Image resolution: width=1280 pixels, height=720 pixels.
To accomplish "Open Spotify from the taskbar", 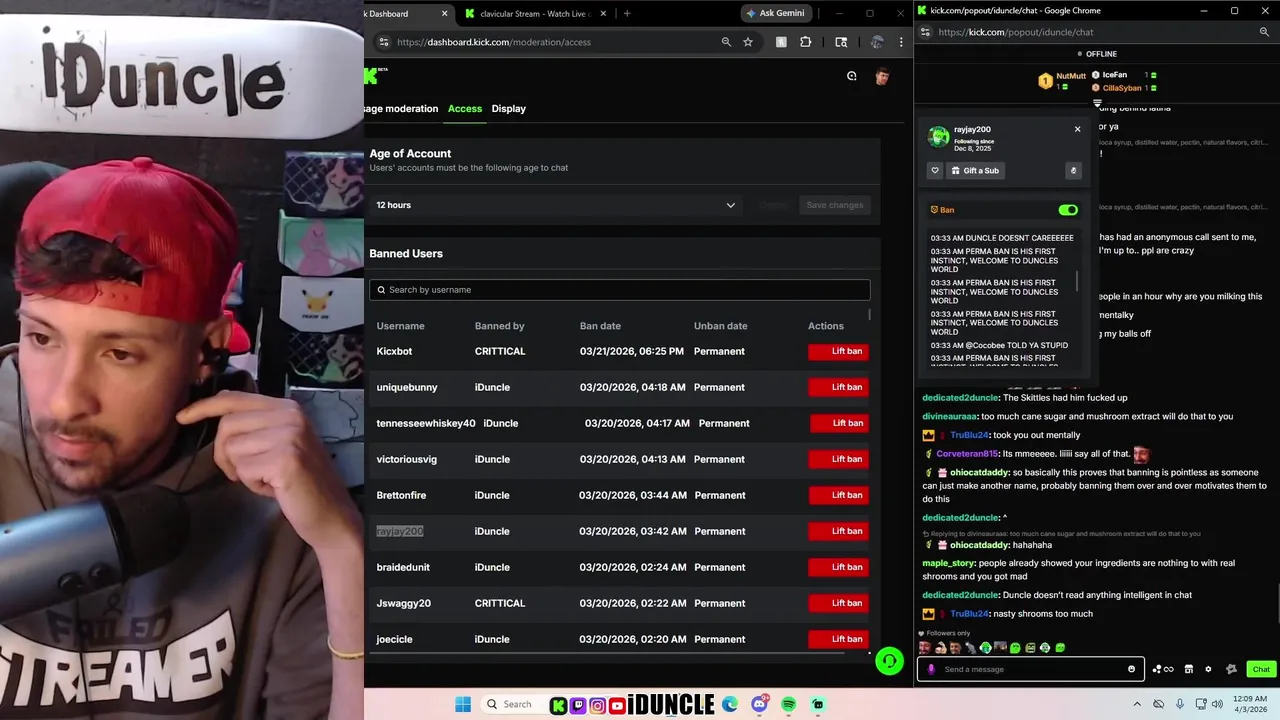I will point(788,704).
